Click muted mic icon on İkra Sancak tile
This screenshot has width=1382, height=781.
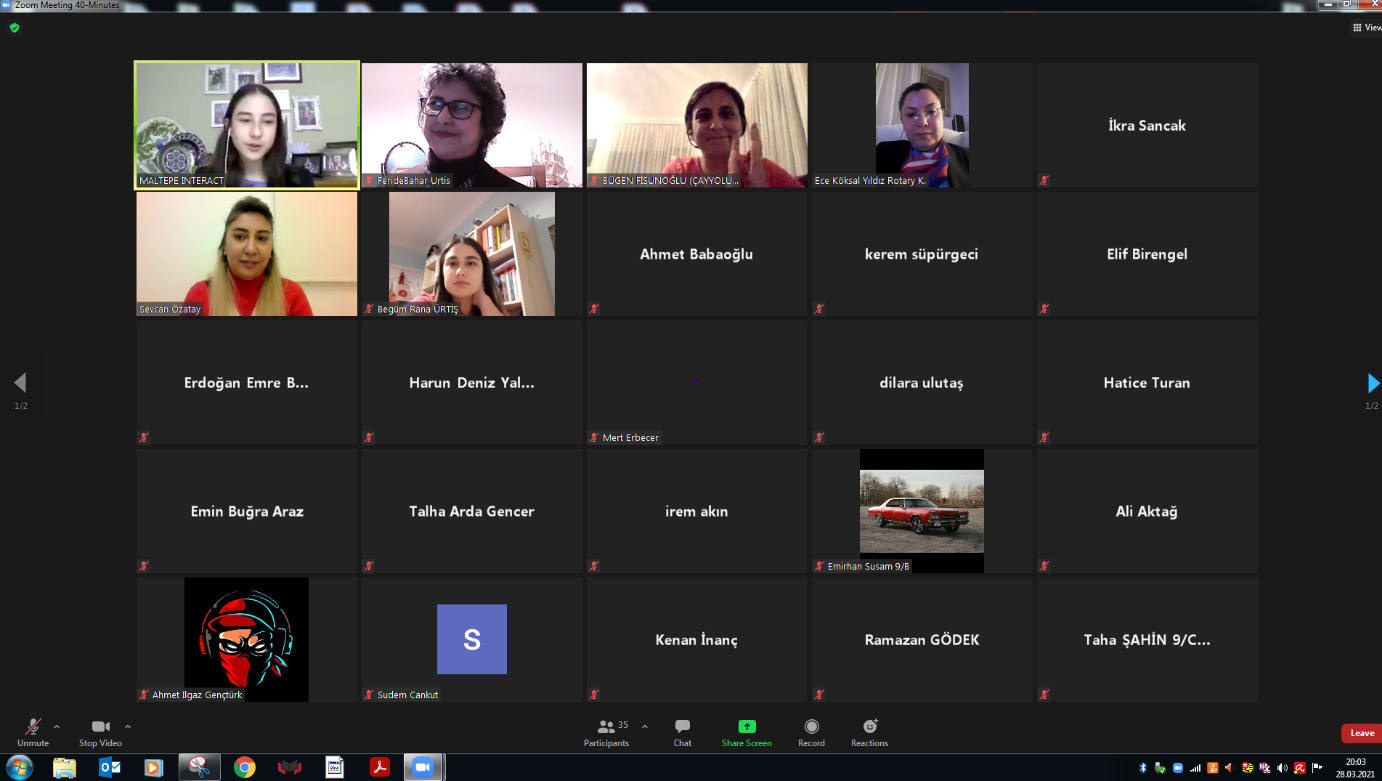coord(1044,180)
